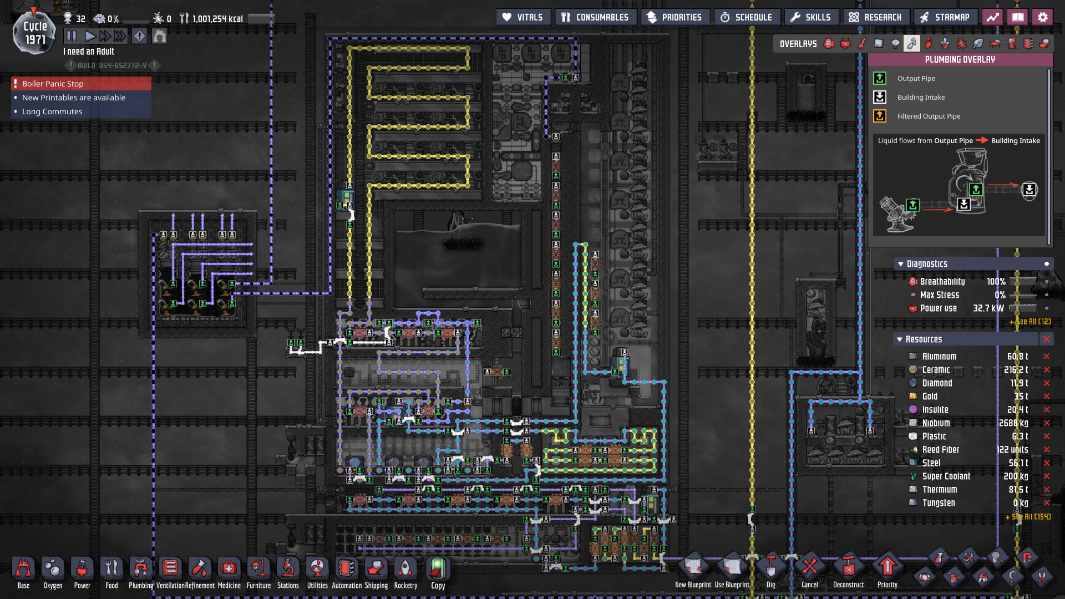The height and width of the screenshot is (599, 1065).
Task: Open the Vitals tab
Action: pyautogui.click(x=522, y=17)
